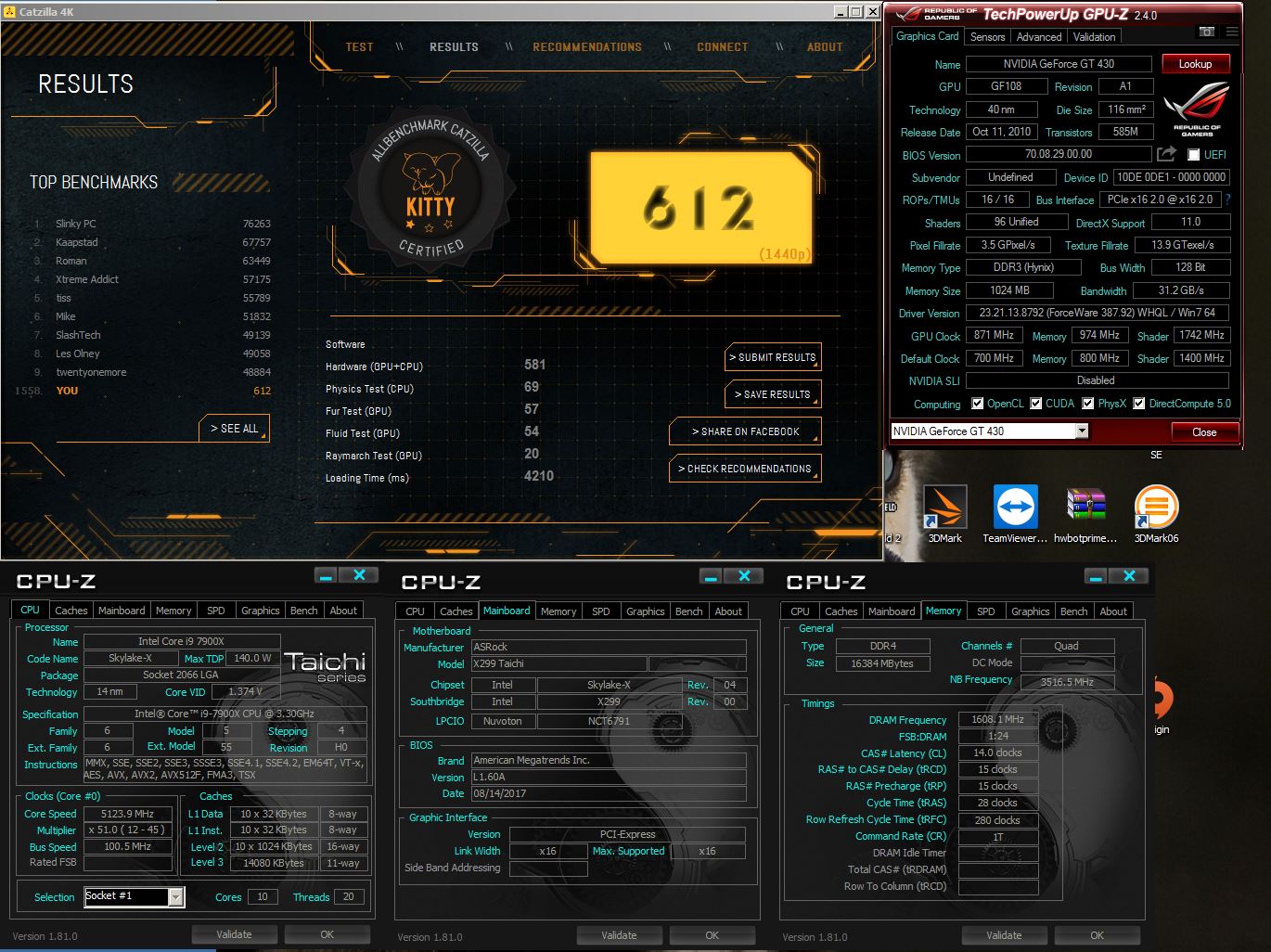Click the Driver Version field in GPU-Z
1271x952 pixels.
tap(1098, 313)
